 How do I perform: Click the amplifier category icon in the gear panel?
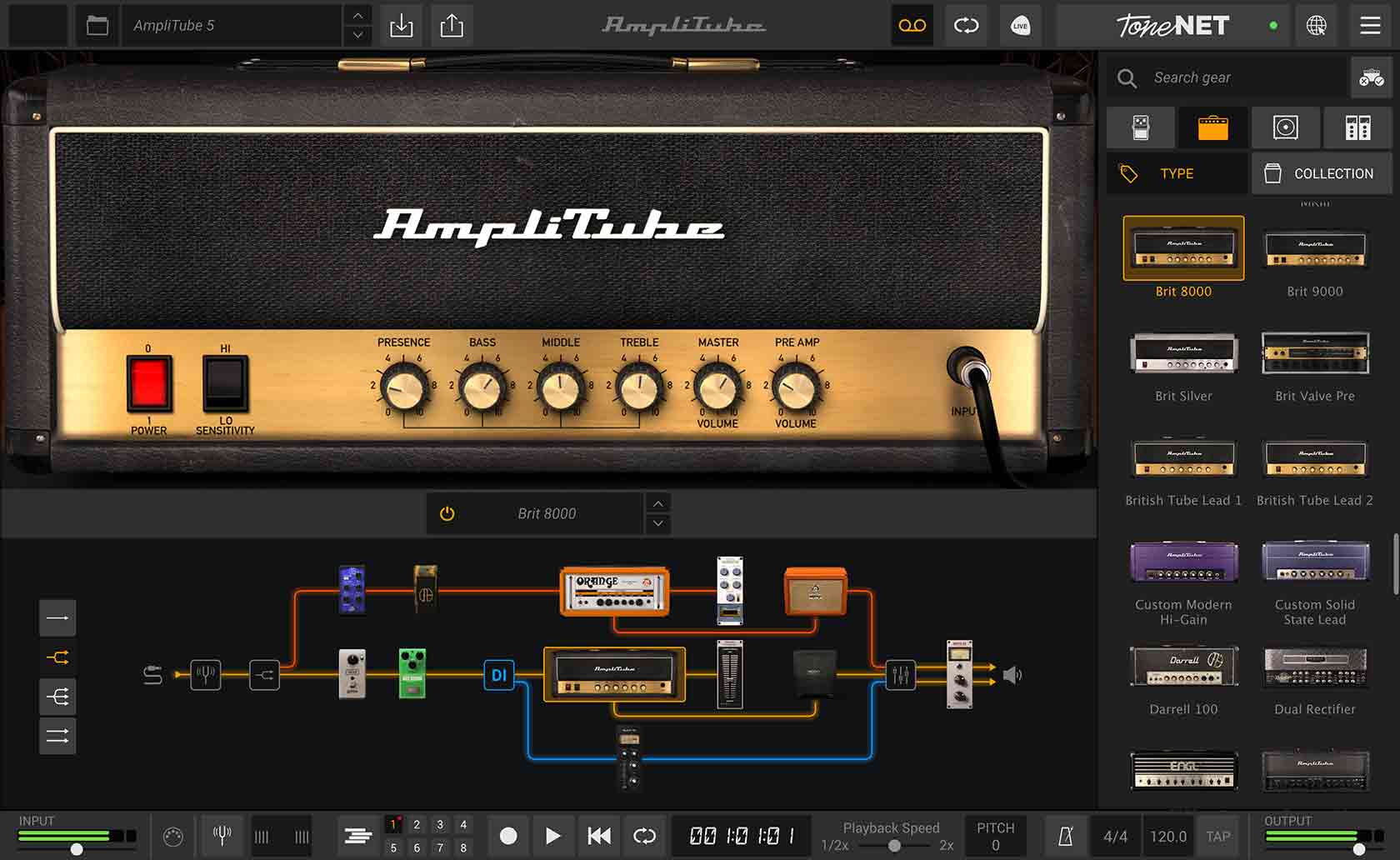point(1212,127)
